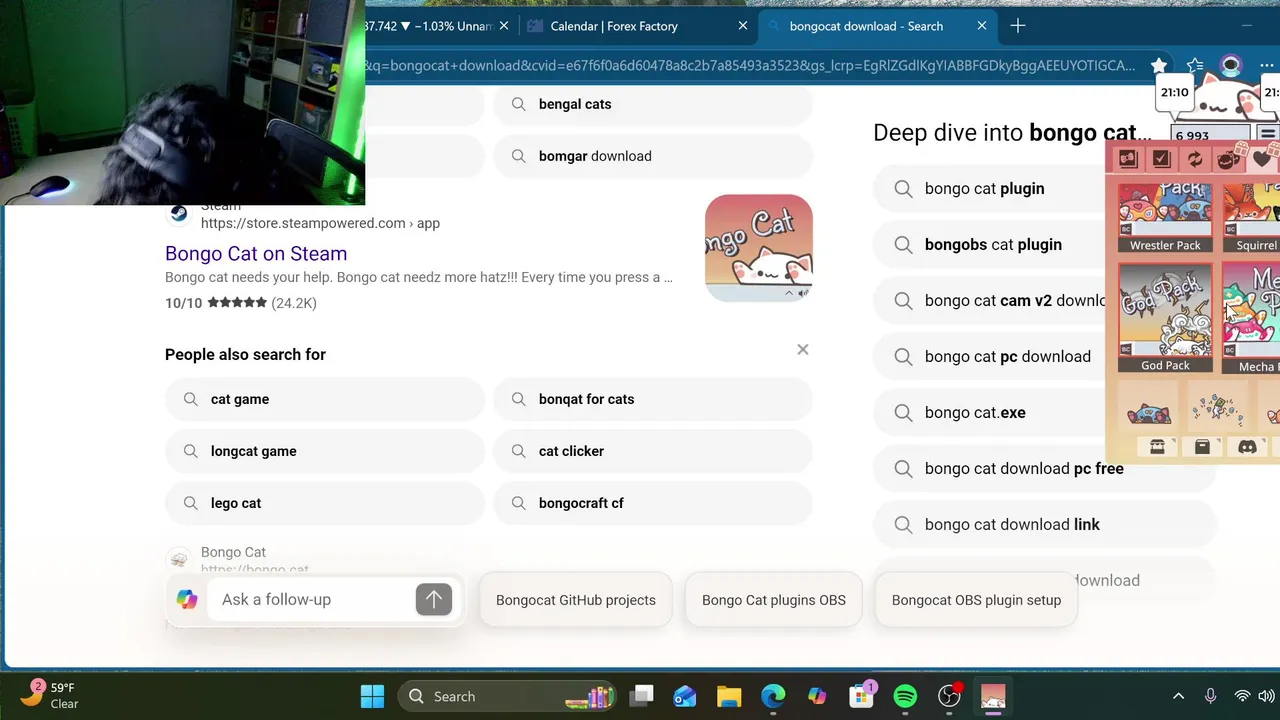
Task: Select the God Pack item
Action: click(1165, 318)
